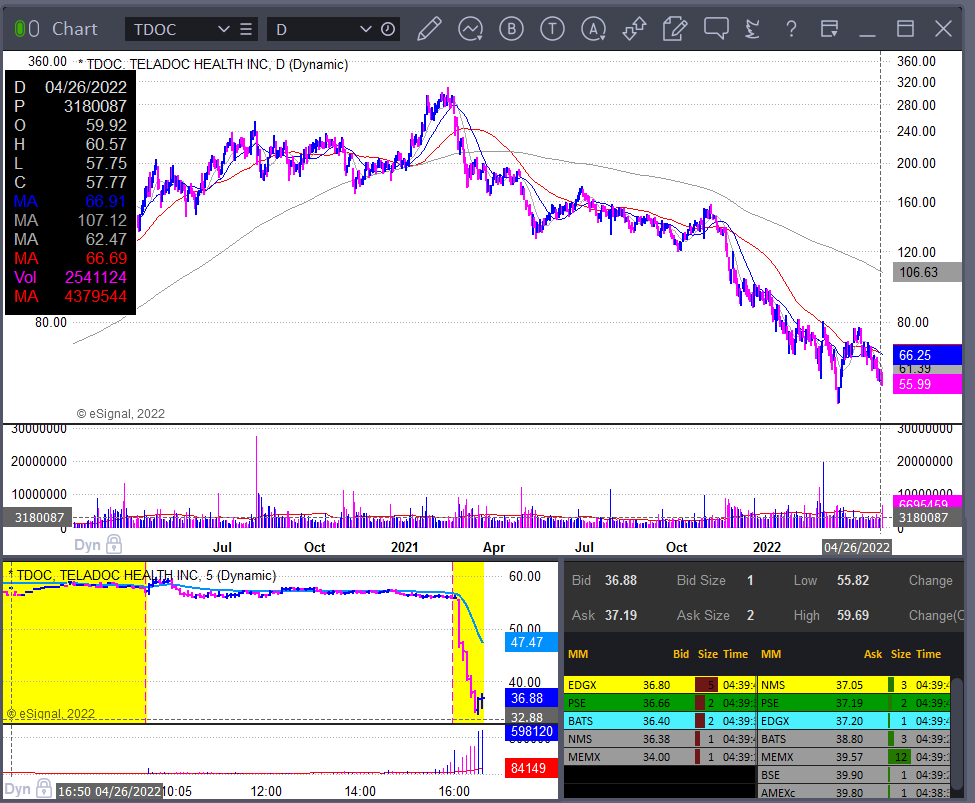
Task: Open the studies chart icon
Action: pos(471,29)
